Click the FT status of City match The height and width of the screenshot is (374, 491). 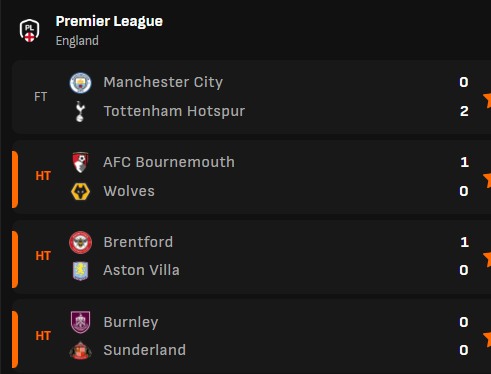coord(40,97)
